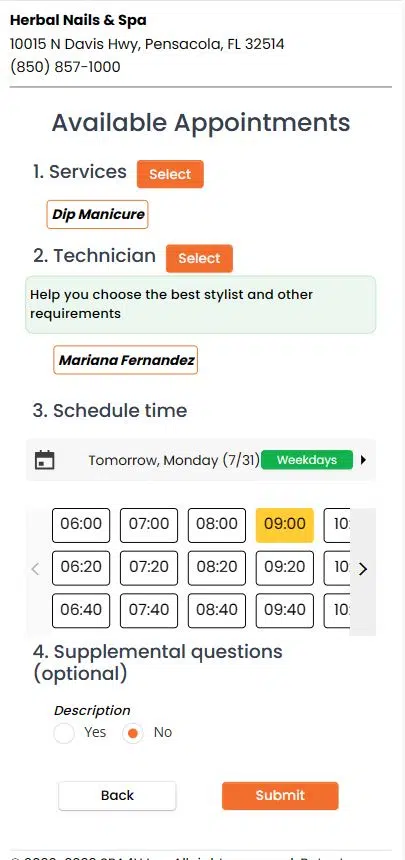Select No for Description

pyautogui.click(x=133, y=733)
